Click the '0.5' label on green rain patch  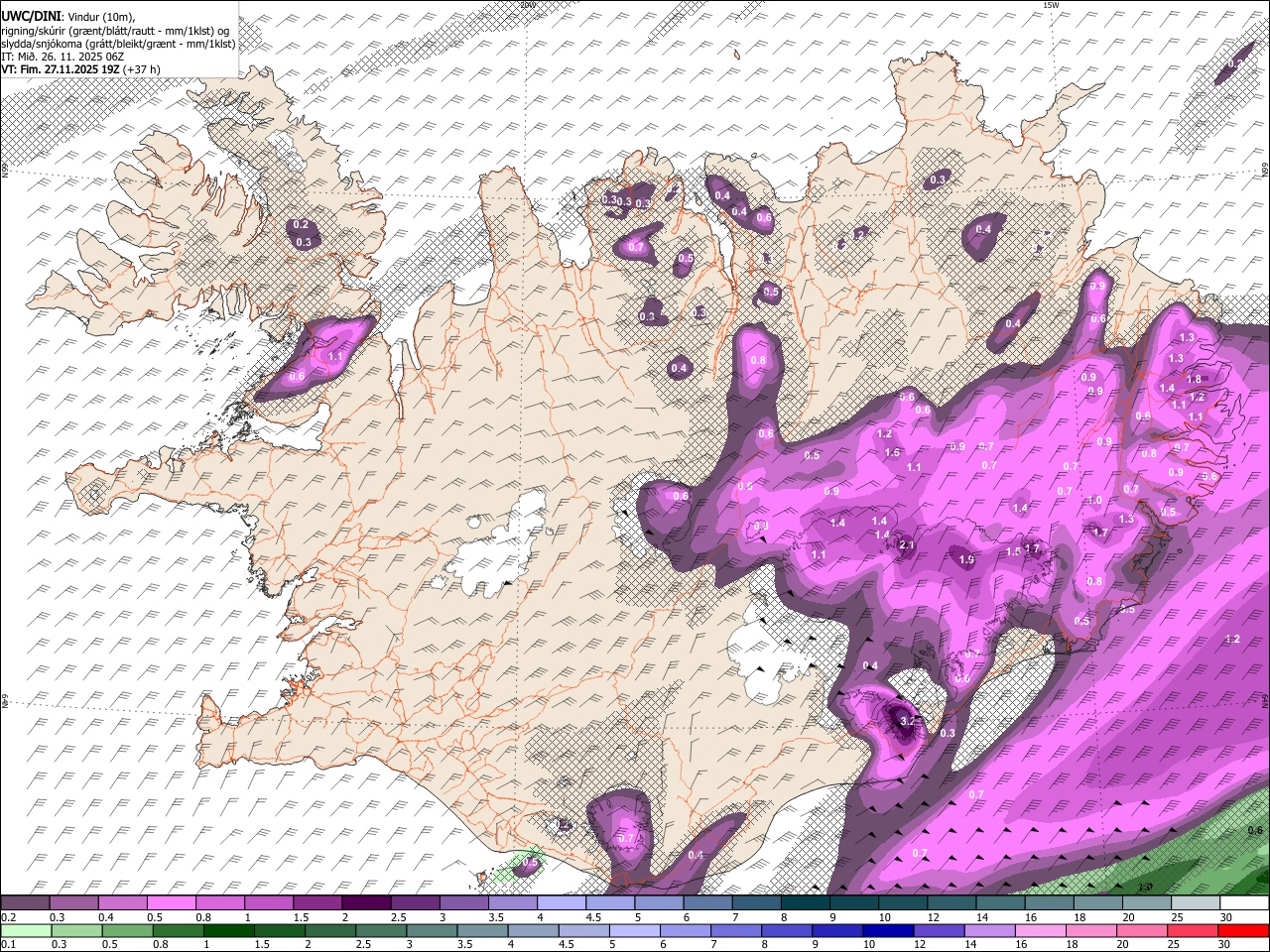tap(530, 863)
